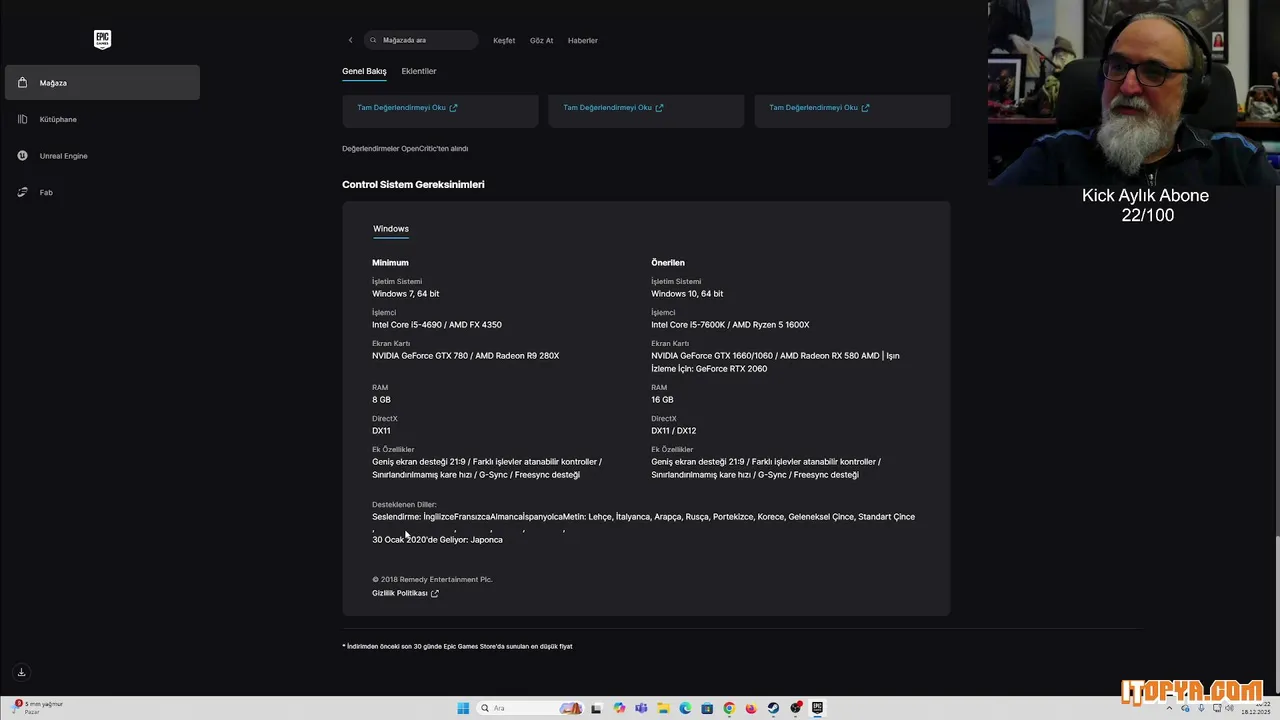Expand hidden system tray icons chevron
1280x720 pixels.
[1169, 708]
